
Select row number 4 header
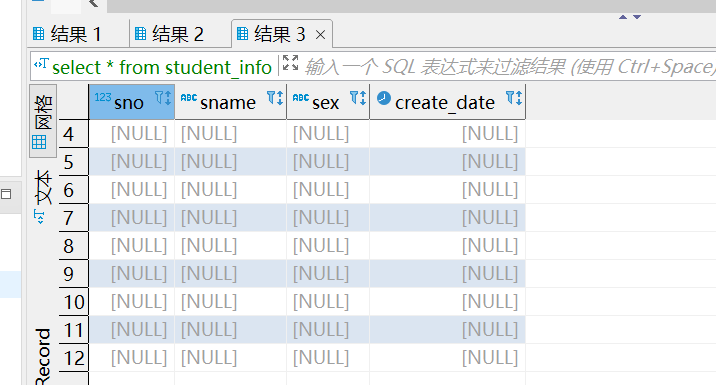click(74, 134)
